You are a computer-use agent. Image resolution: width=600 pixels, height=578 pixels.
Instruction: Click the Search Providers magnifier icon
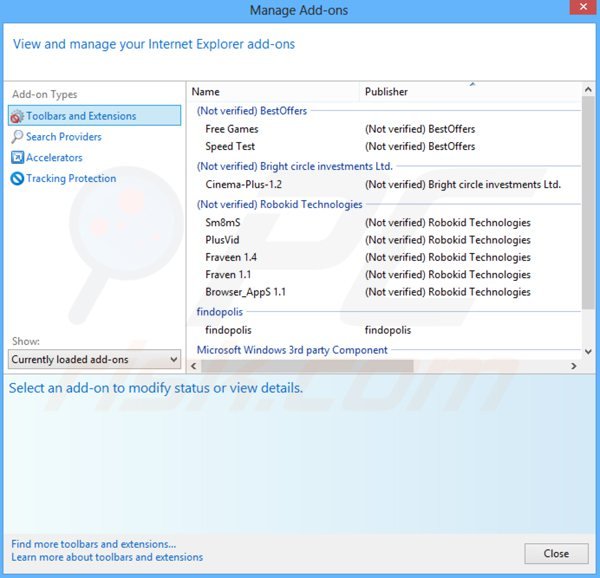[16, 137]
